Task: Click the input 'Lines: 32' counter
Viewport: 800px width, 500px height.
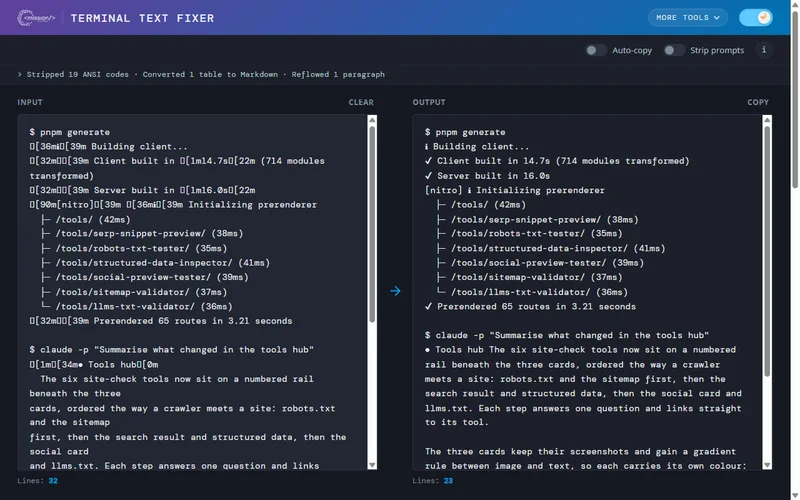Action: tap(37, 481)
